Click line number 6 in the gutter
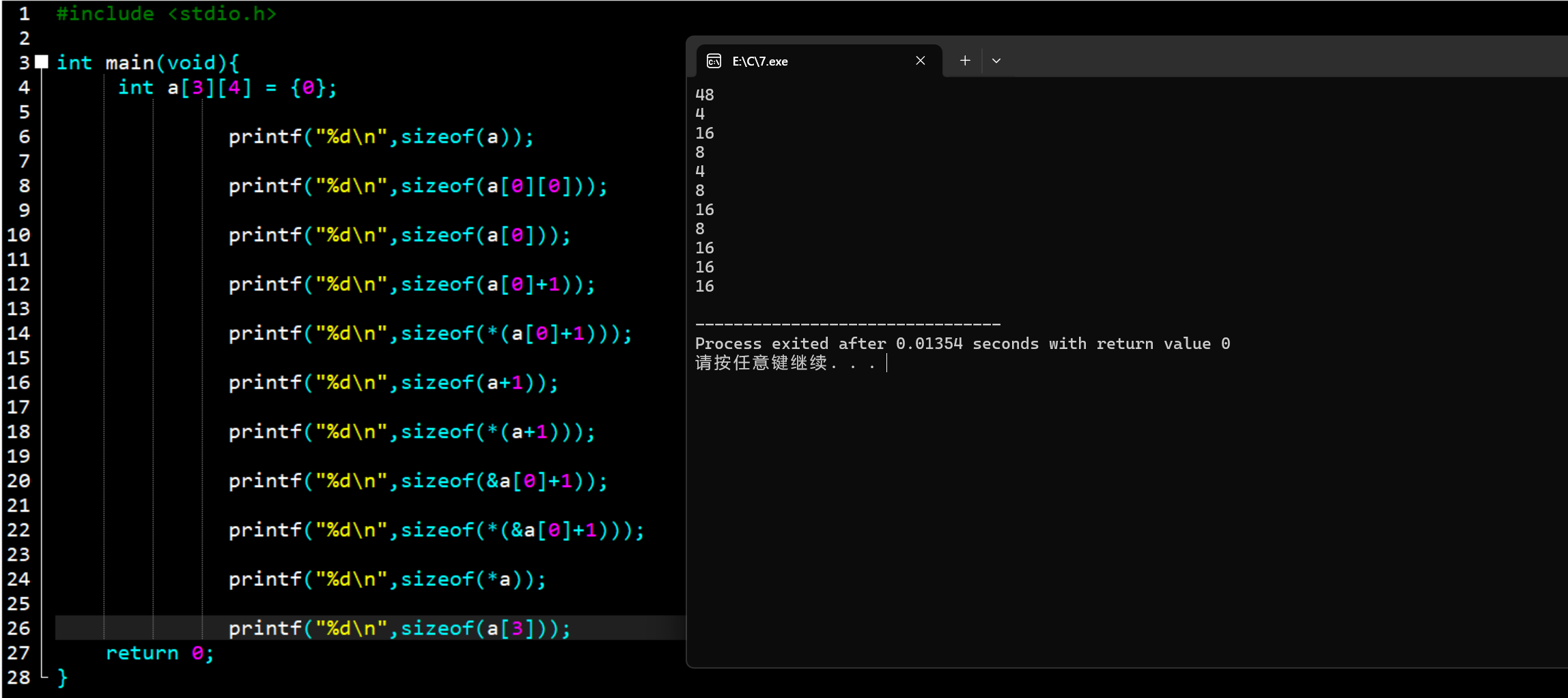The width and height of the screenshot is (1568, 698). tap(24, 137)
